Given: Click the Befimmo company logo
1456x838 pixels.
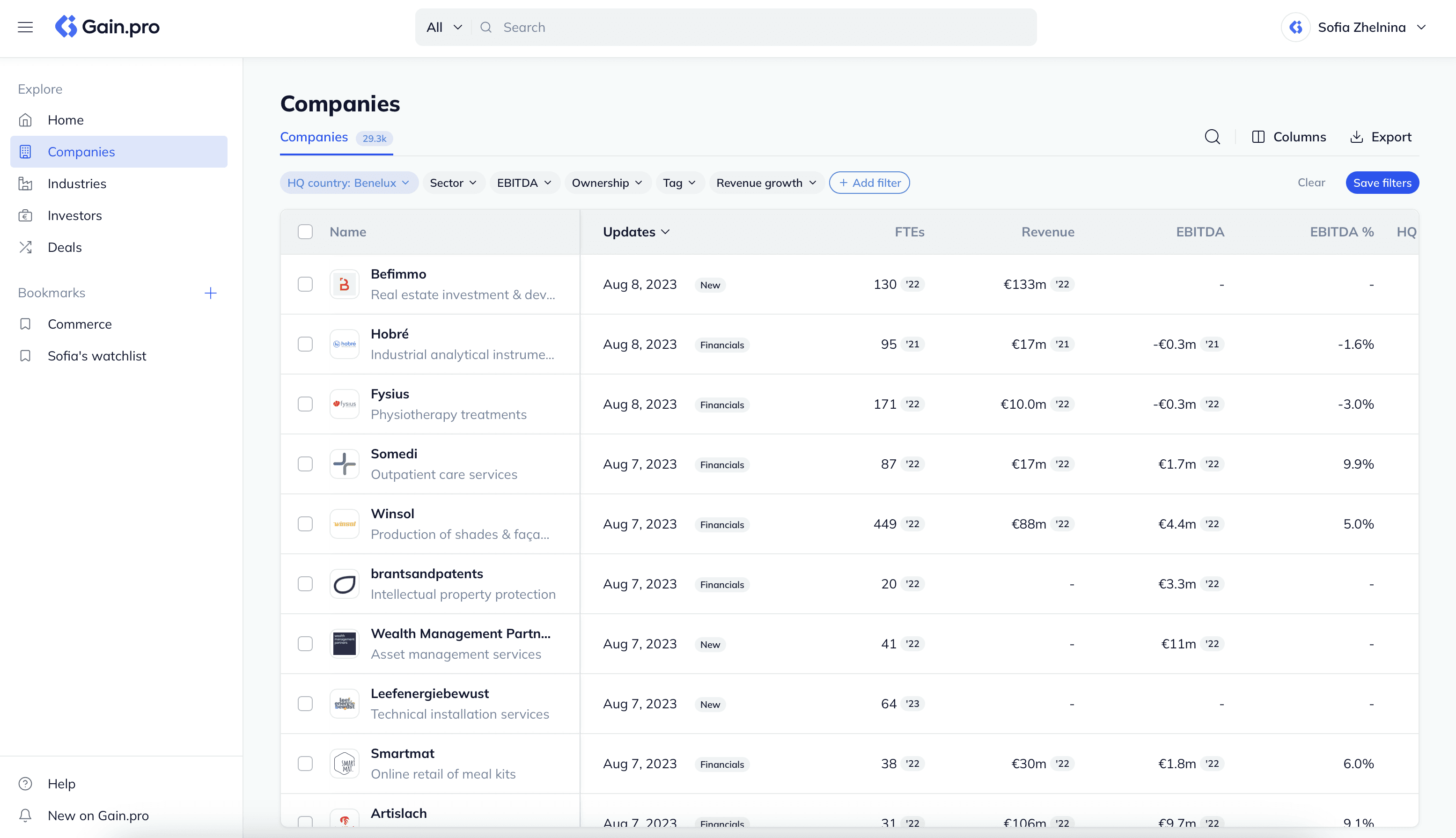Looking at the screenshot, I should [x=344, y=284].
